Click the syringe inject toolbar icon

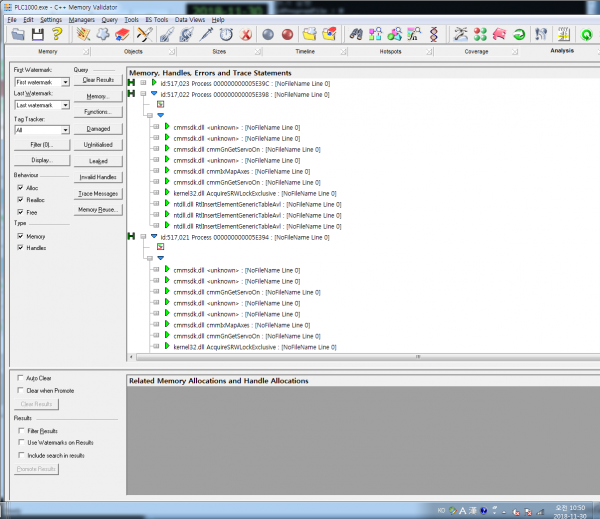[x=207, y=34]
